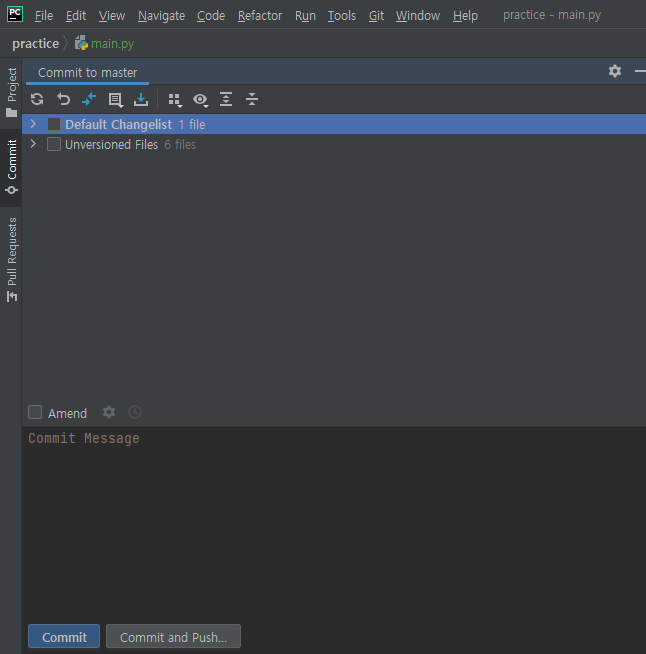Click main.py in the breadcrumb
The height and width of the screenshot is (654, 646).
coord(113,43)
